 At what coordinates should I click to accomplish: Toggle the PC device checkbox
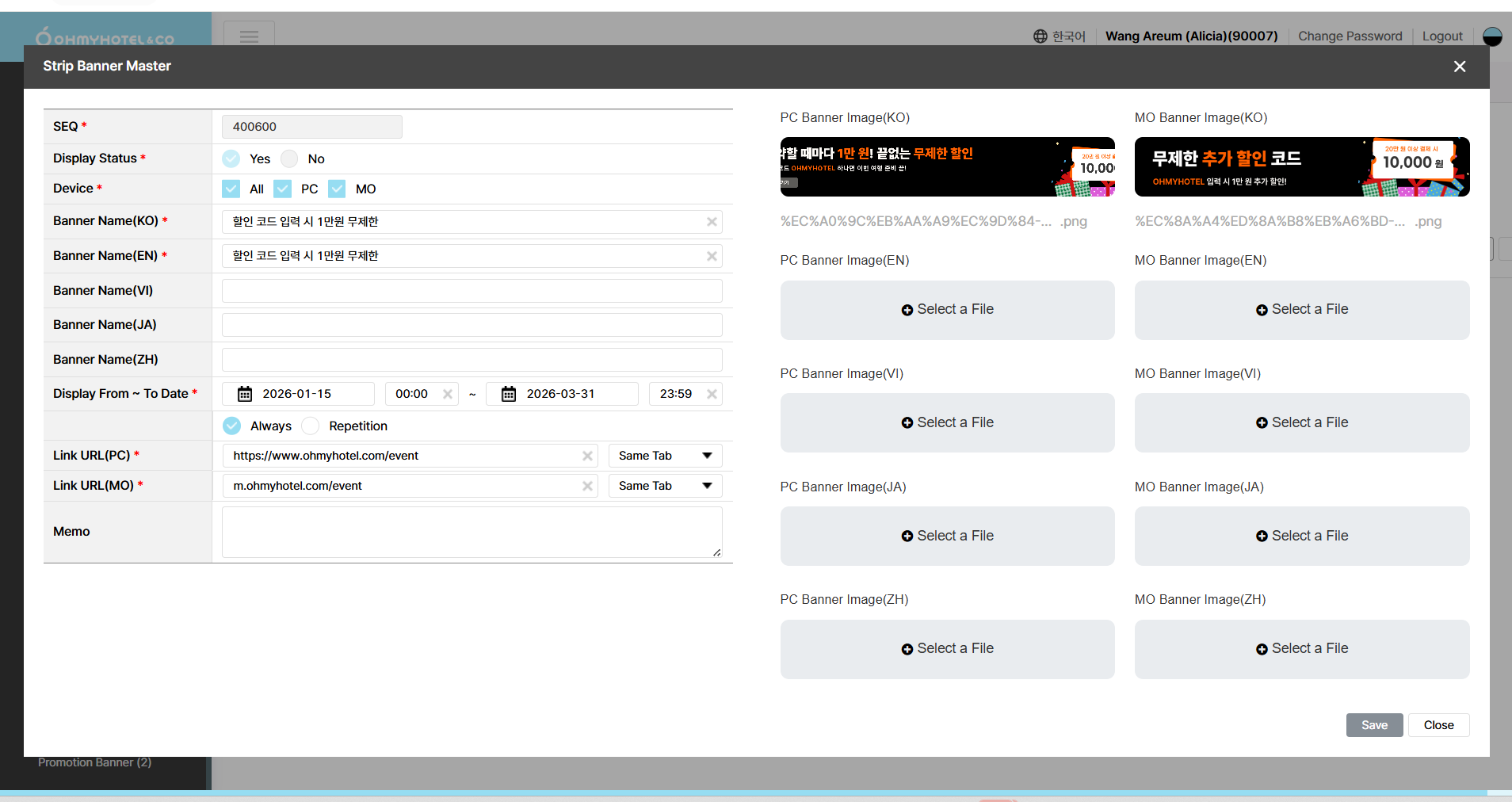pyautogui.click(x=283, y=189)
